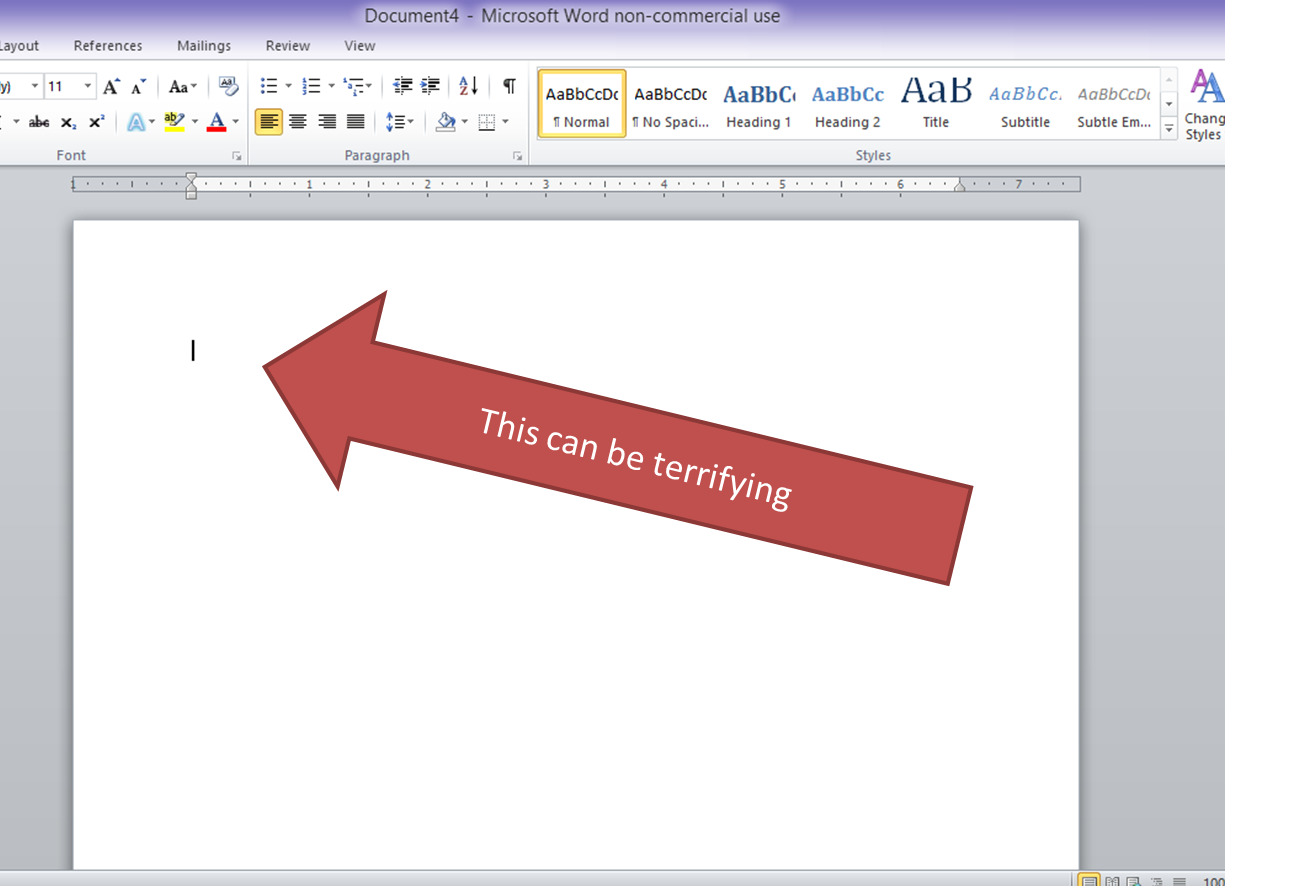Expand the Borders dropdown arrow
Screen dimensions: 1300x886
tap(505, 122)
